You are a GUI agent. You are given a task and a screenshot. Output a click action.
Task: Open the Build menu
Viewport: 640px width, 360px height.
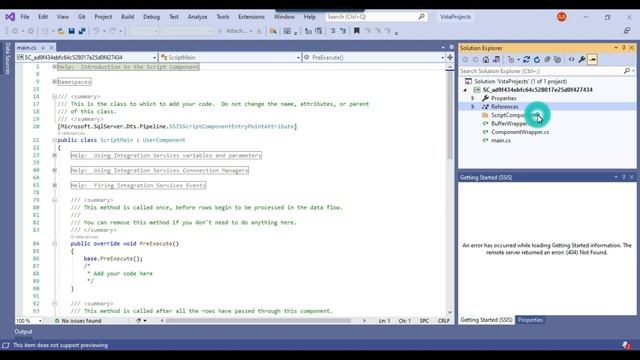click(127, 17)
